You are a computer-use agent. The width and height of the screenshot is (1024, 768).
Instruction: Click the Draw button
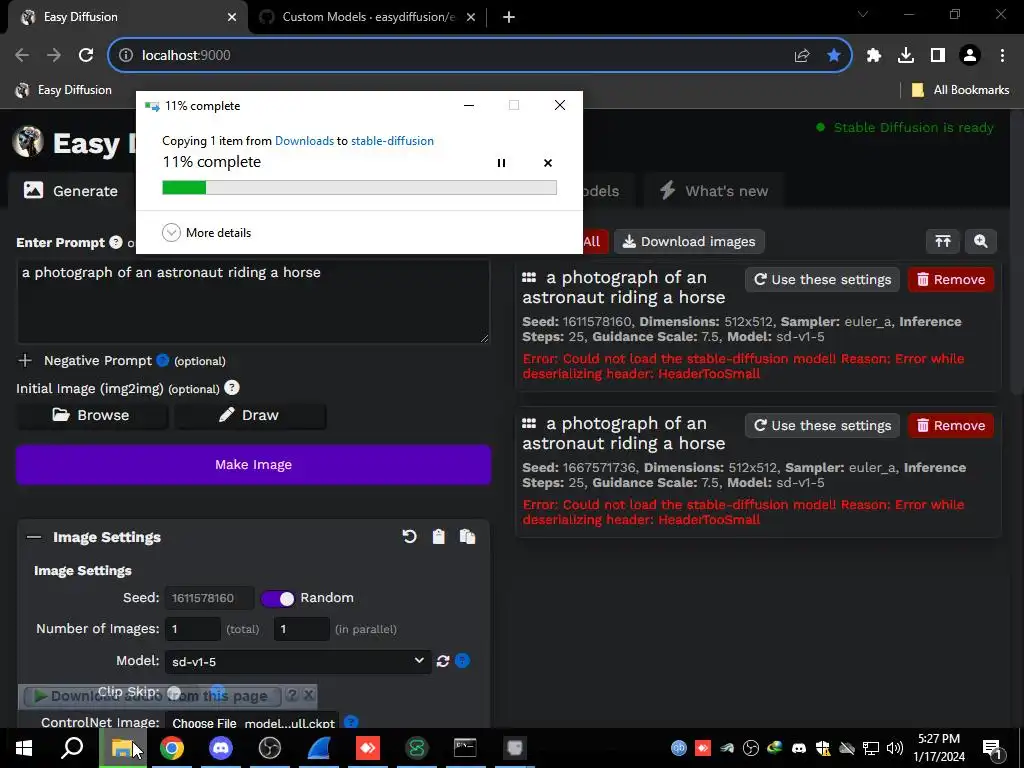coord(249,415)
